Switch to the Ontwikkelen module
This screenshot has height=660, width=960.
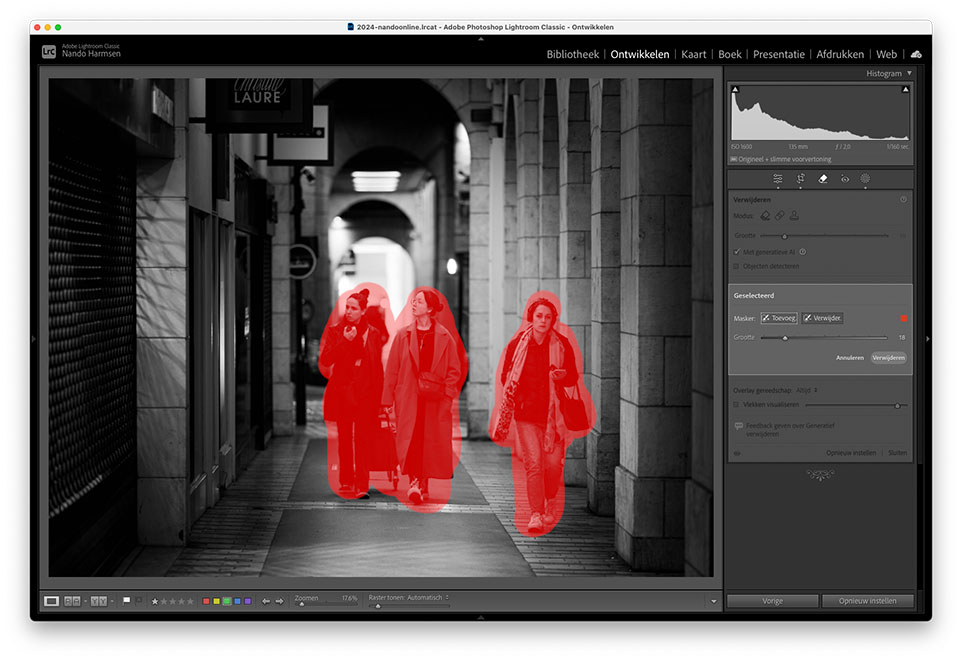[640, 54]
